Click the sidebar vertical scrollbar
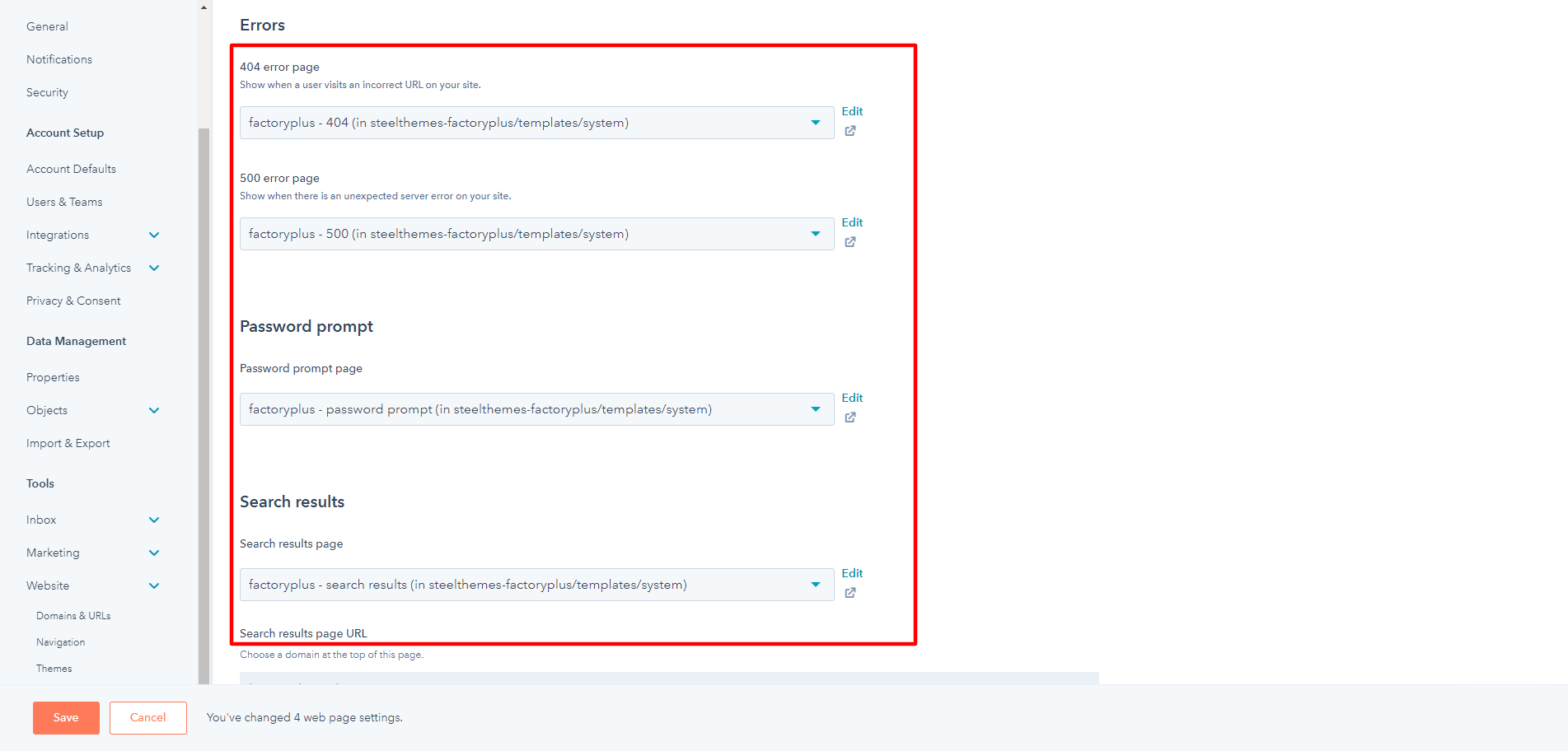The width and height of the screenshot is (1568, 751). point(204,403)
